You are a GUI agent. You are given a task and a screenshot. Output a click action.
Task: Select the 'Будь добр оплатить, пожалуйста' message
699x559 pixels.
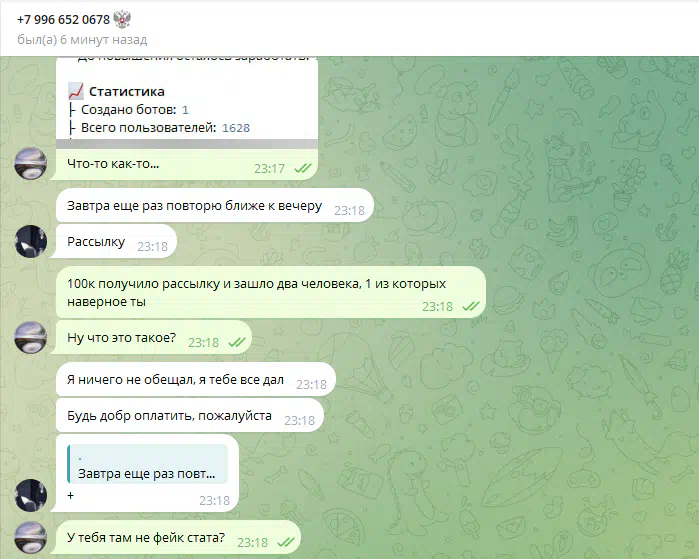pyautogui.click(x=189, y=416)
